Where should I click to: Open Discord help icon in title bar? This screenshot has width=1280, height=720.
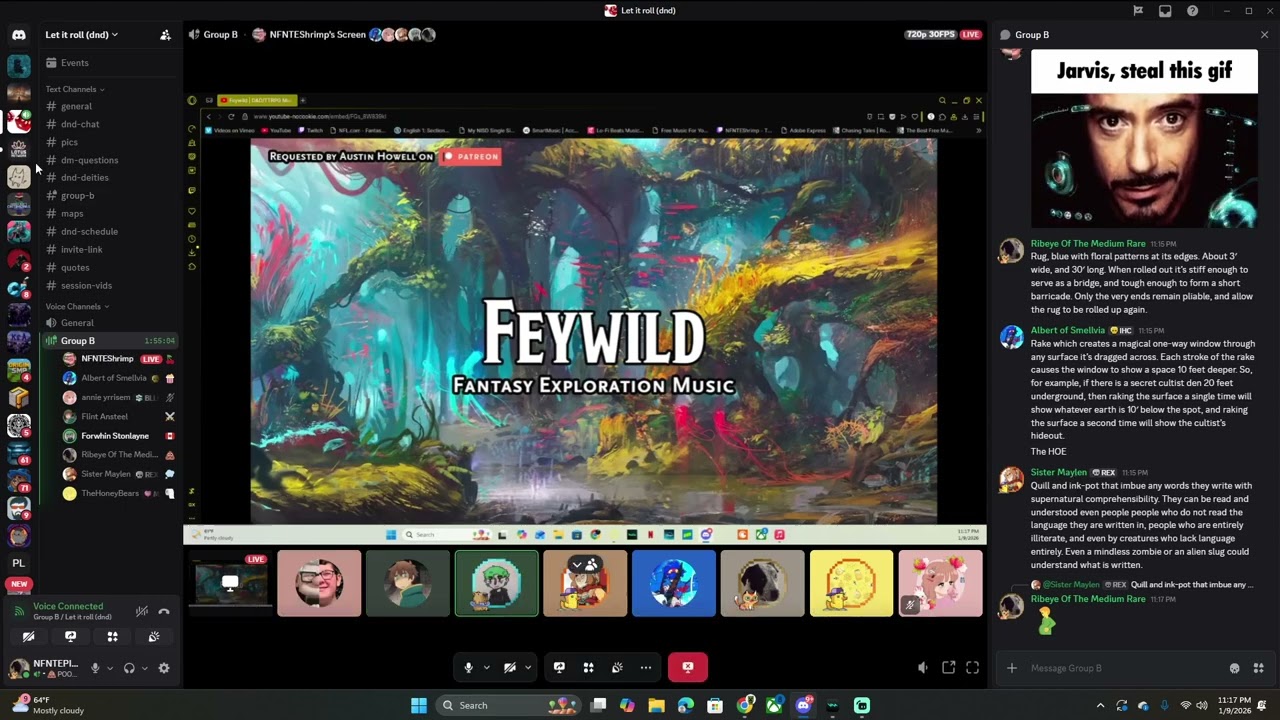click(x=1192, y=11)
